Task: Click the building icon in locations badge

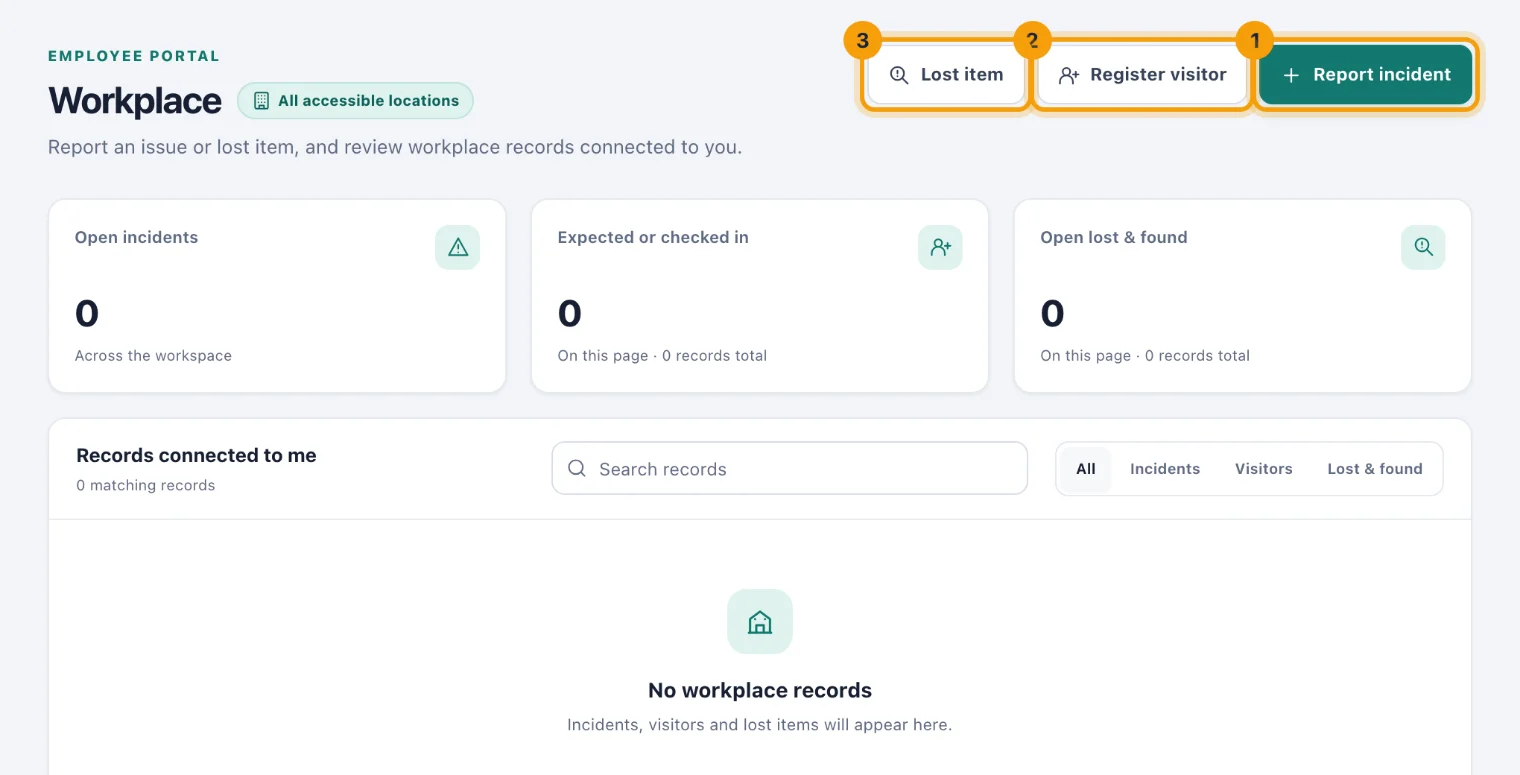Action: [x=262, y=101]
